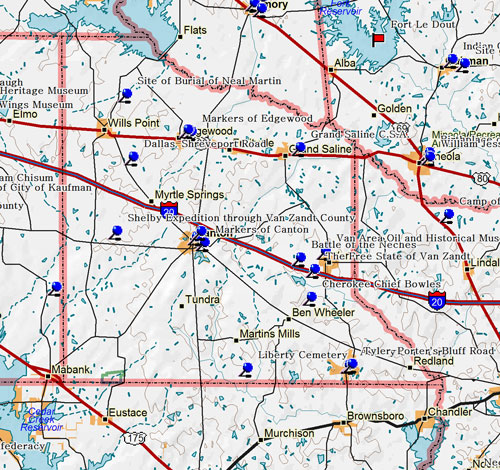The width and height of the screenshot is (500, 470).
Task: Select the pushpin beside the 'Camp of' label
Action: tap(447, 216)
